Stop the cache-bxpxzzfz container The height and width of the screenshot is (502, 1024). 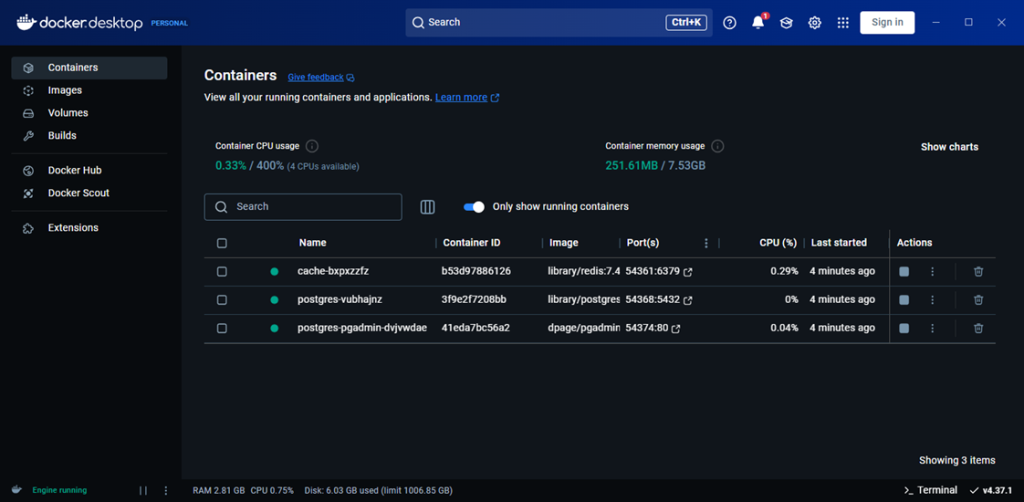[x=904, y=271]
